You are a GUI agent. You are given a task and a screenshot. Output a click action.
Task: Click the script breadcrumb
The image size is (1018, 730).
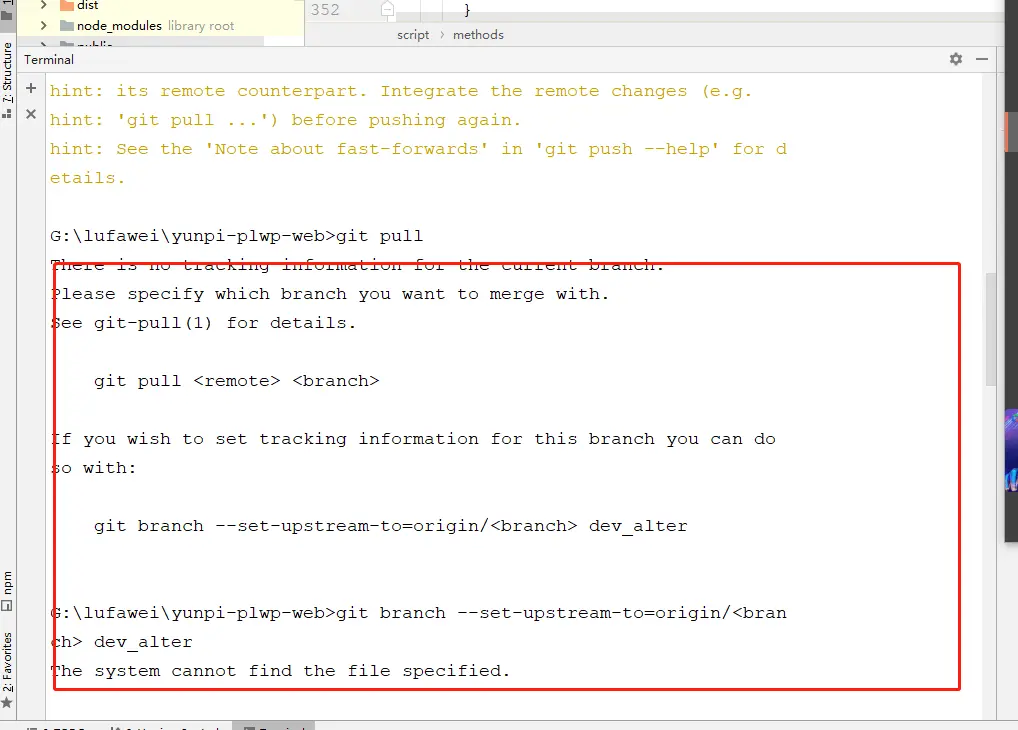413,35
